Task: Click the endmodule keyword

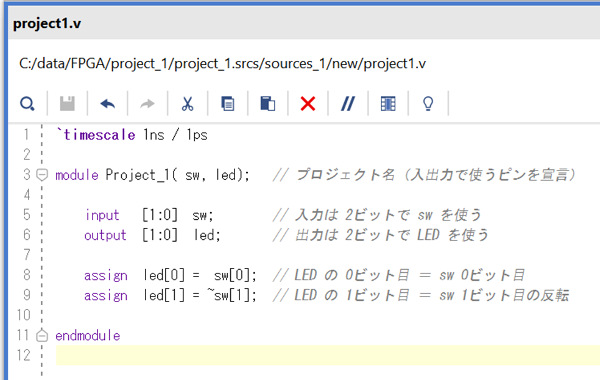Action: click(x=88, y=336)
